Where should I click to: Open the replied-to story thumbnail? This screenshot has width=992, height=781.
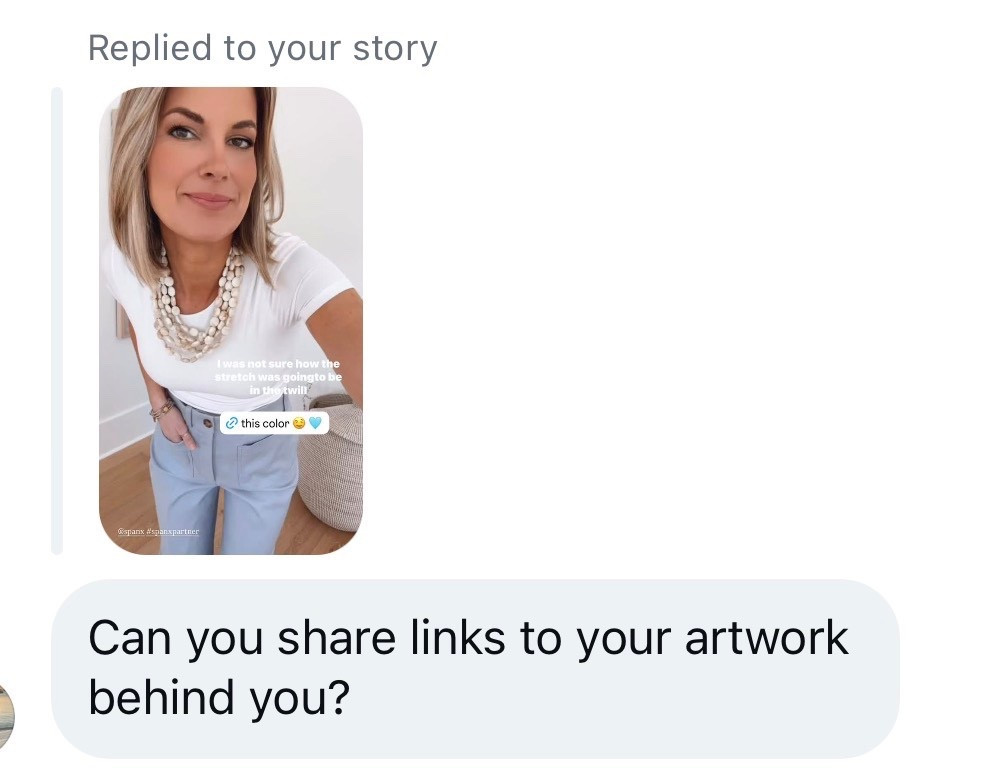pos(231,250)
